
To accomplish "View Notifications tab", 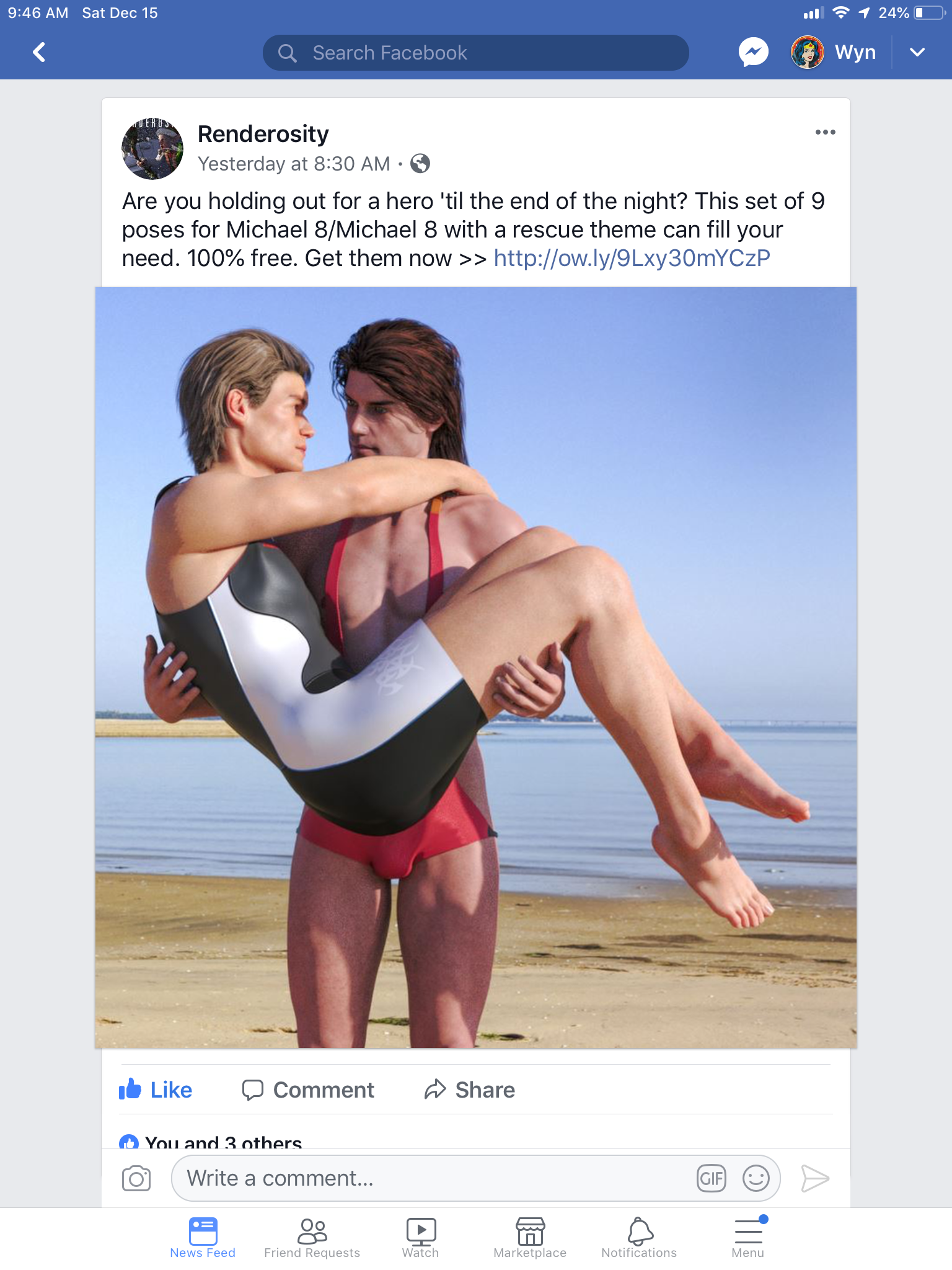I will [x=639, y=1238].
